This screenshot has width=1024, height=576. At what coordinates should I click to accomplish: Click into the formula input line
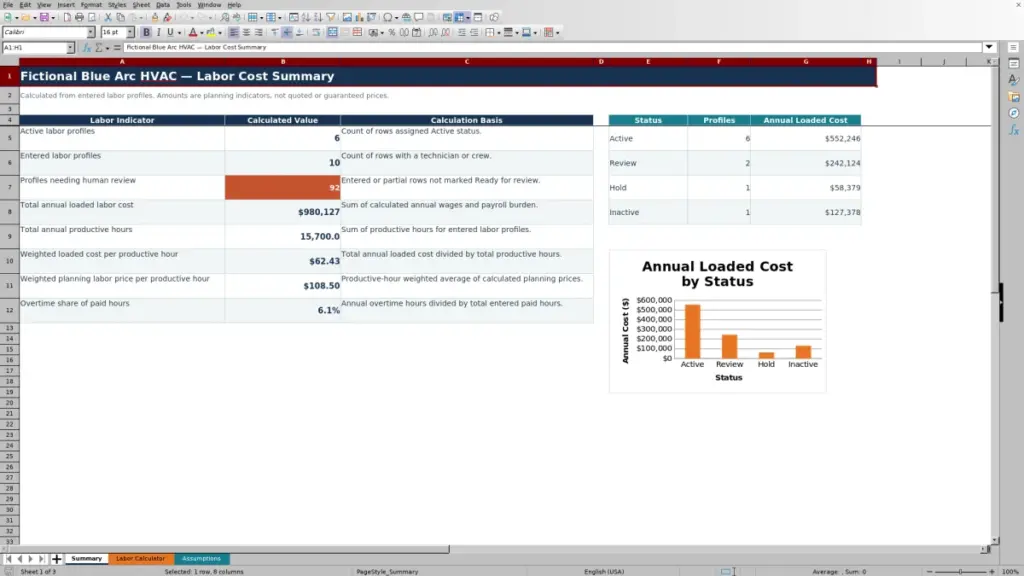(552, 47)
